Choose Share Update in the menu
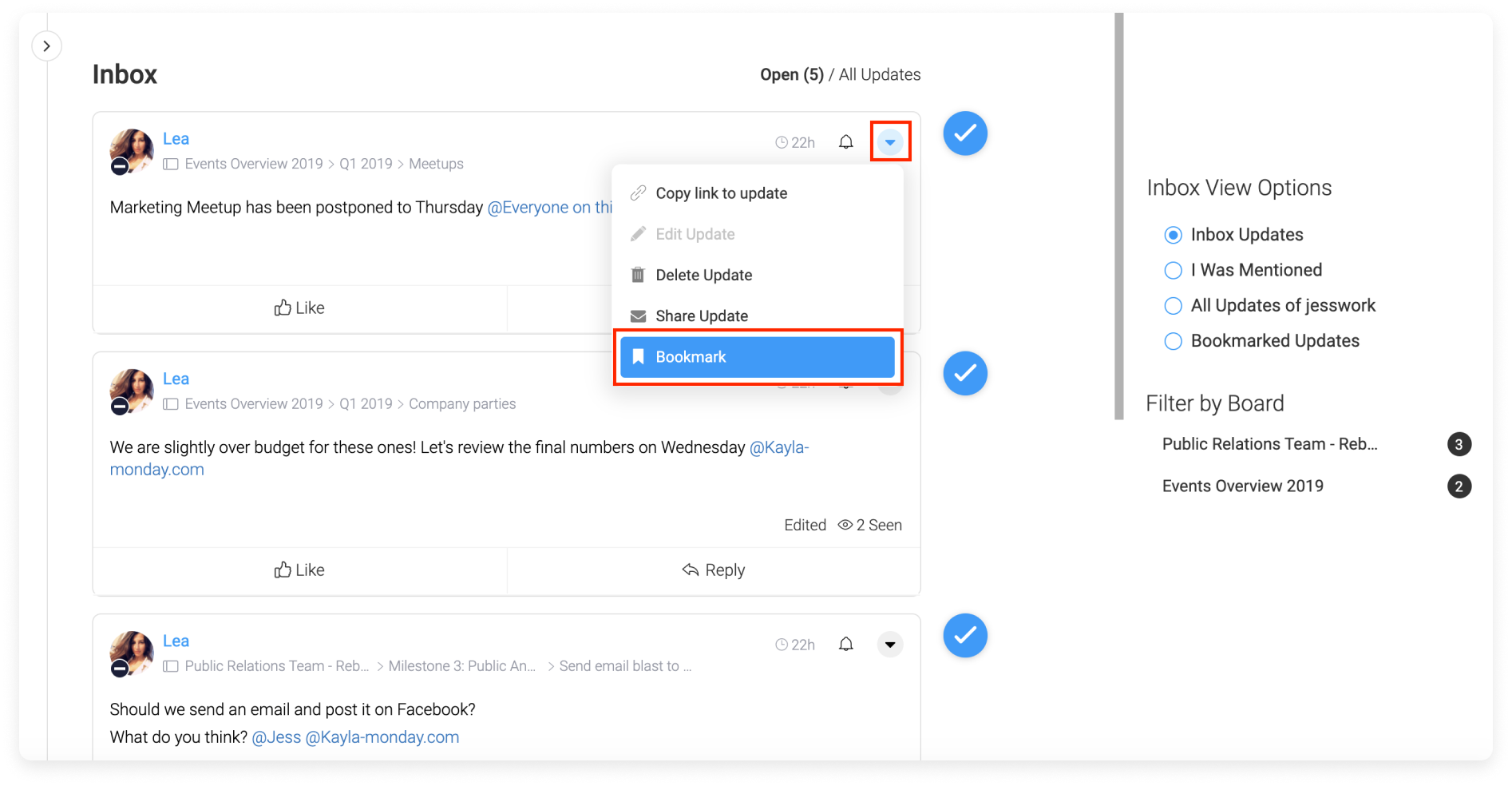 [758, 316]
